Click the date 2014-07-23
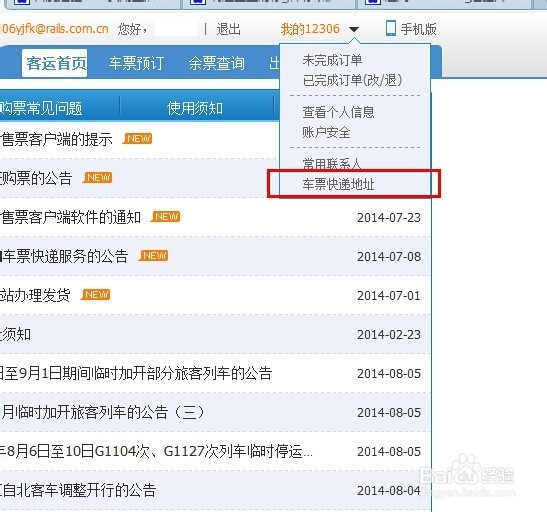 click(x=389, y=218)
